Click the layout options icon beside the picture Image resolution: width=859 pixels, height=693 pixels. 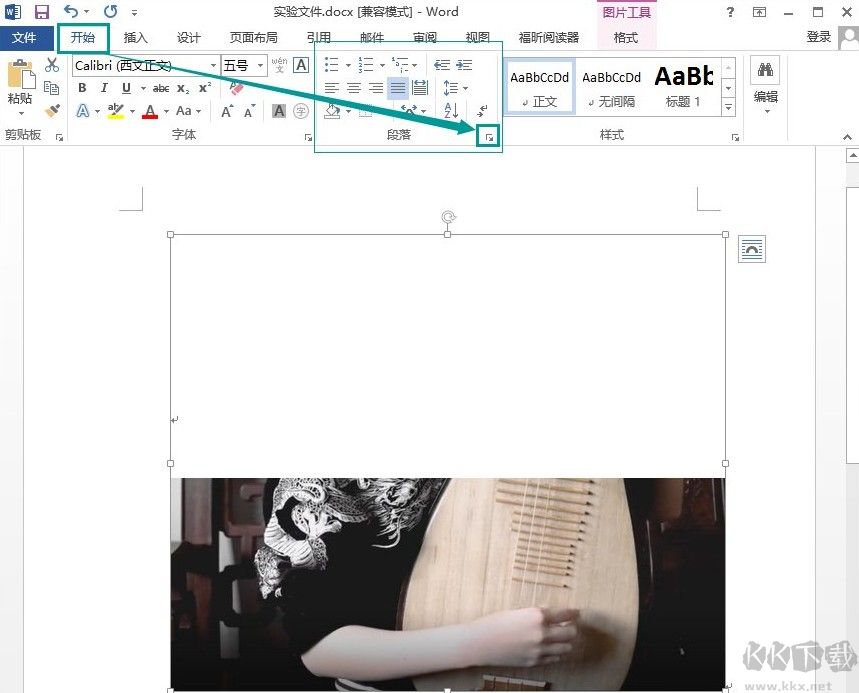point(751,249)
